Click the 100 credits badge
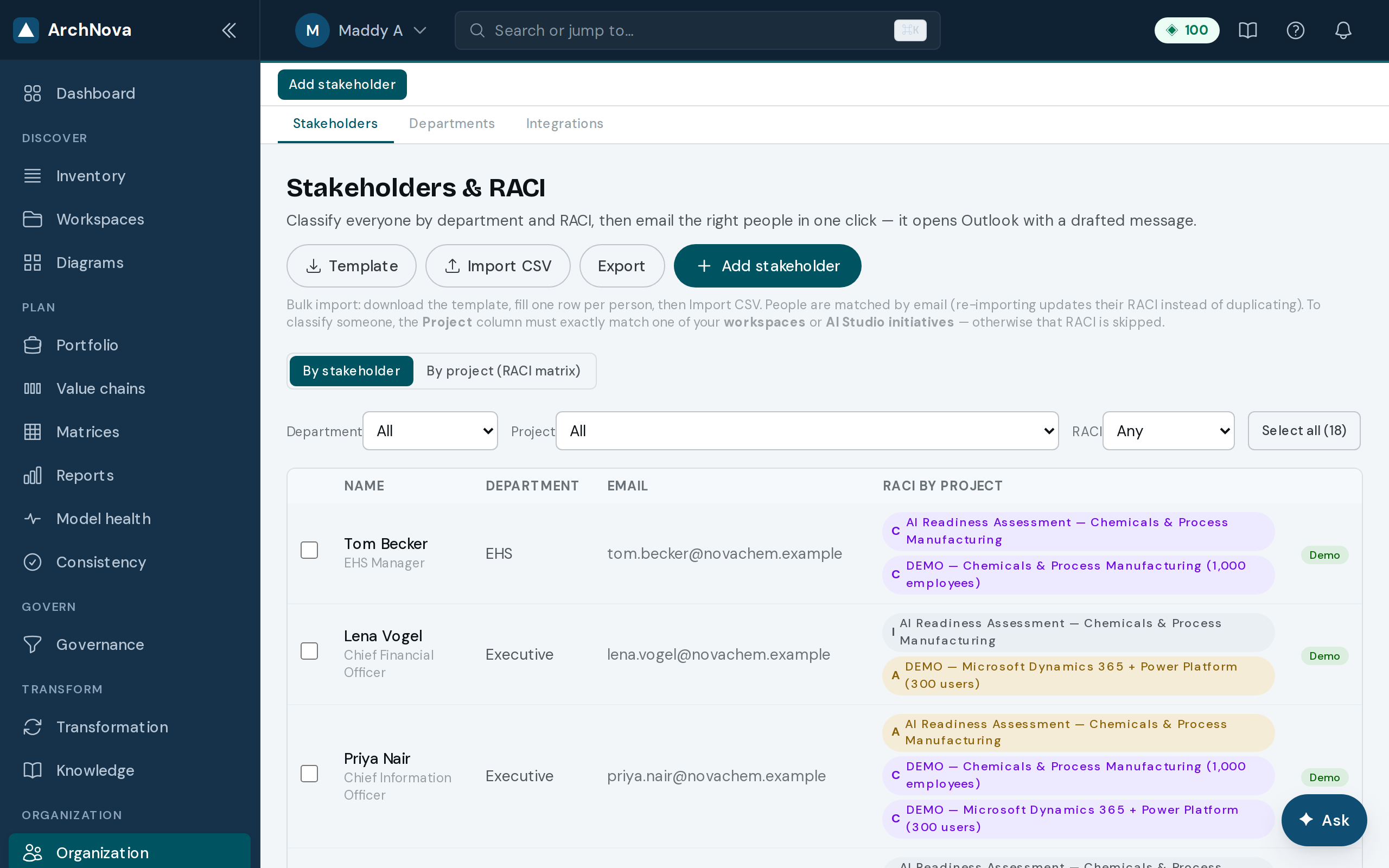Image resolution: width=1389 pixels, height=868 pixels. coord(1187,30)
